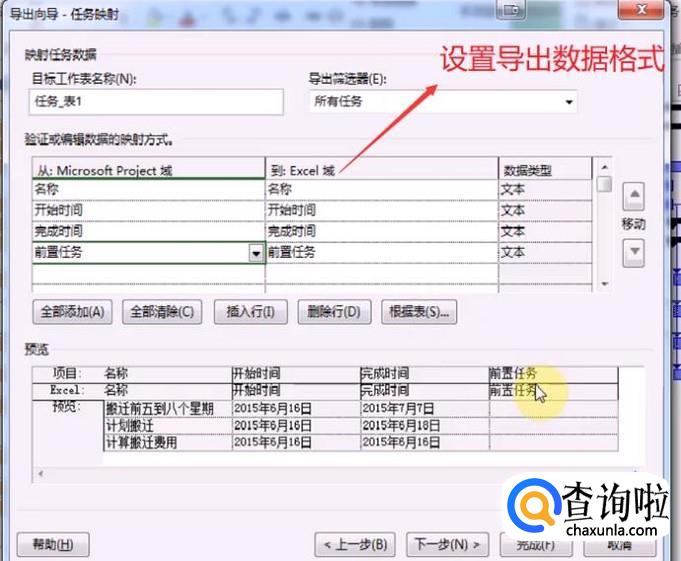This screenshot has width=681, height=561.
Task: Select 完成时间 cell in Excel field column
Action: pyautogui.click(x=382, y=231)
